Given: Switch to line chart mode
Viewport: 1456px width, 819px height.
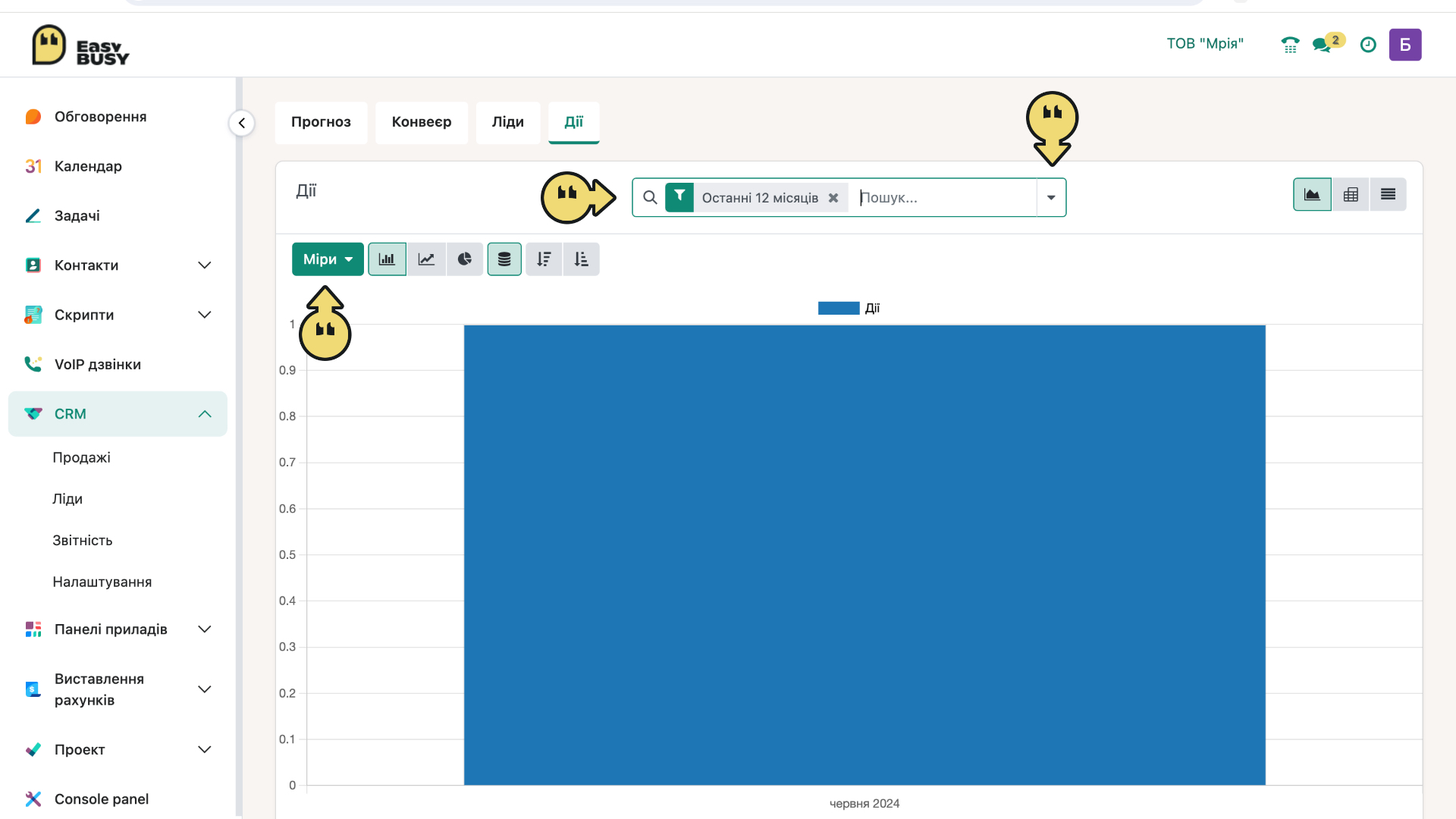Looking at the screenshot, I should pos(426,259).
